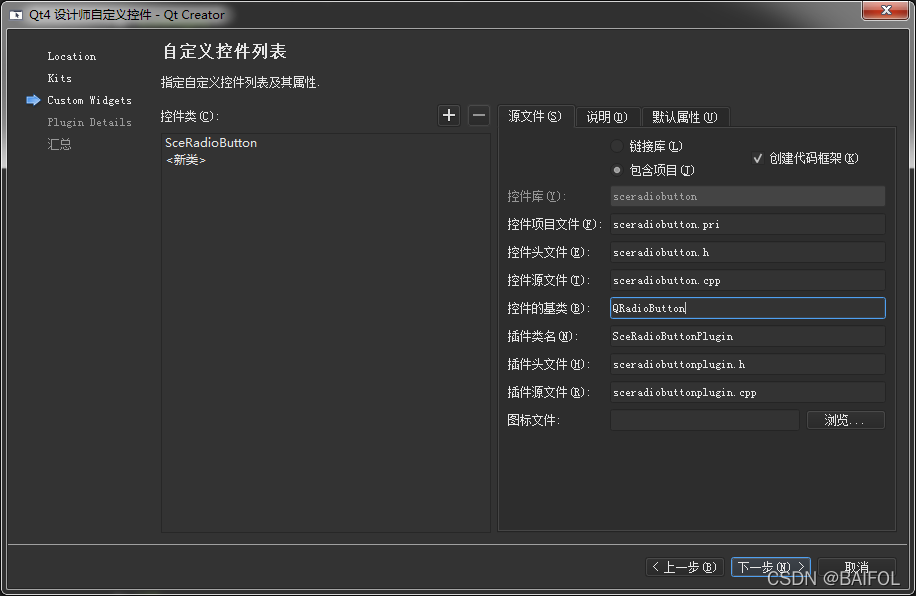Screen dimensions: 916x596
Task: Click the Location wizard step
Action: pos(71,56)
